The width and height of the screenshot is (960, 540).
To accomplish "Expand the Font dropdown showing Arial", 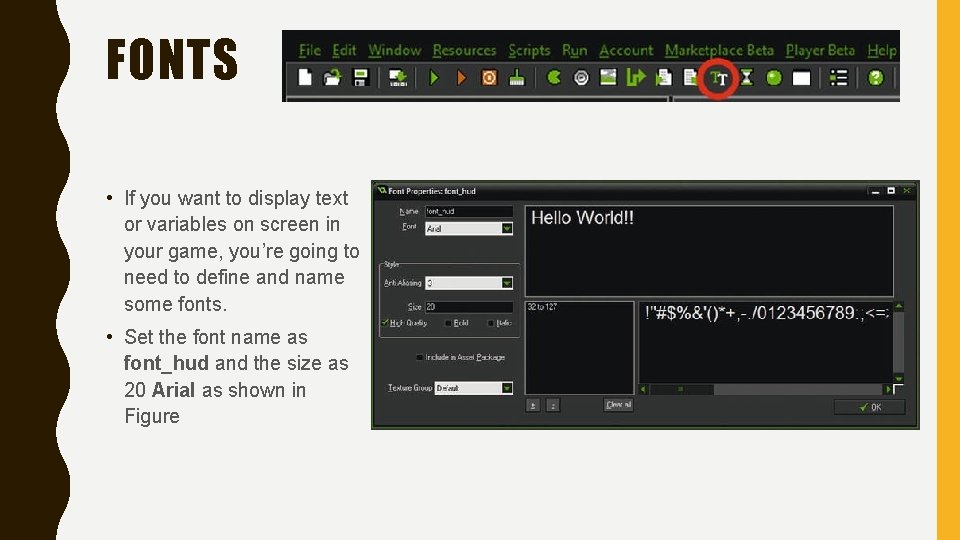I will tap(507, 228).
